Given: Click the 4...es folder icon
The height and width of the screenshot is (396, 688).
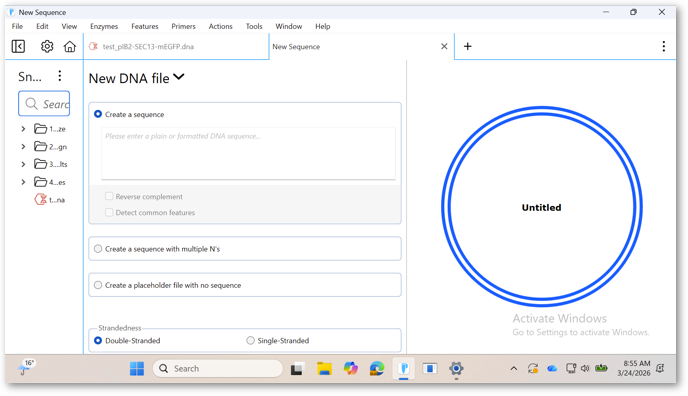Looking at the screenshot, I should [x=40, y=182].
